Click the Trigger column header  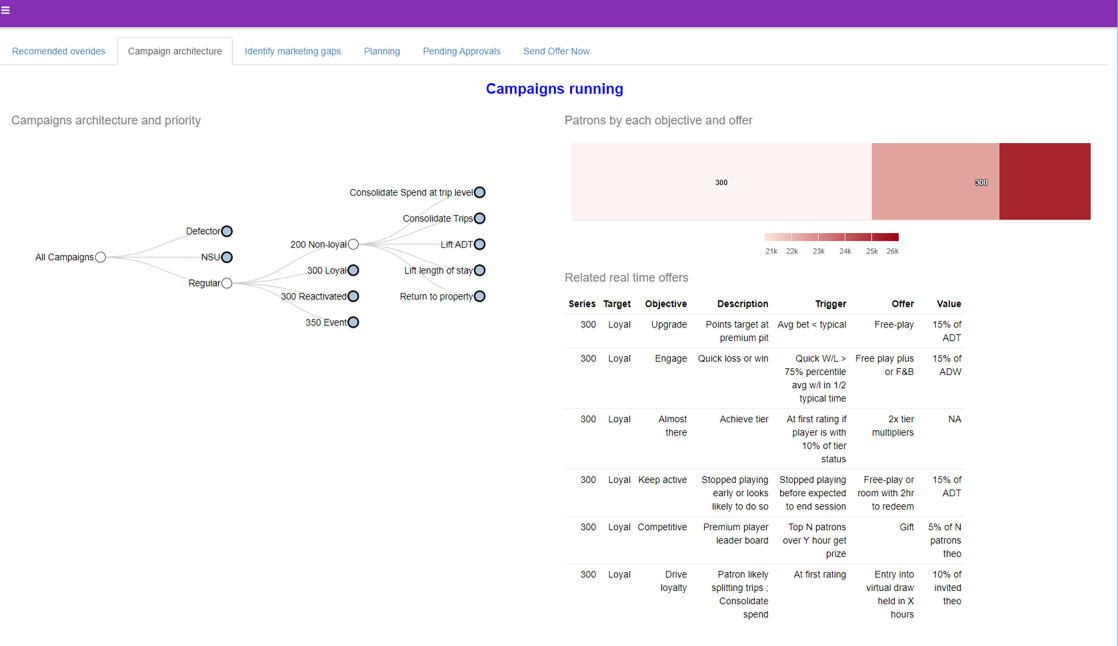click(831, 304)
